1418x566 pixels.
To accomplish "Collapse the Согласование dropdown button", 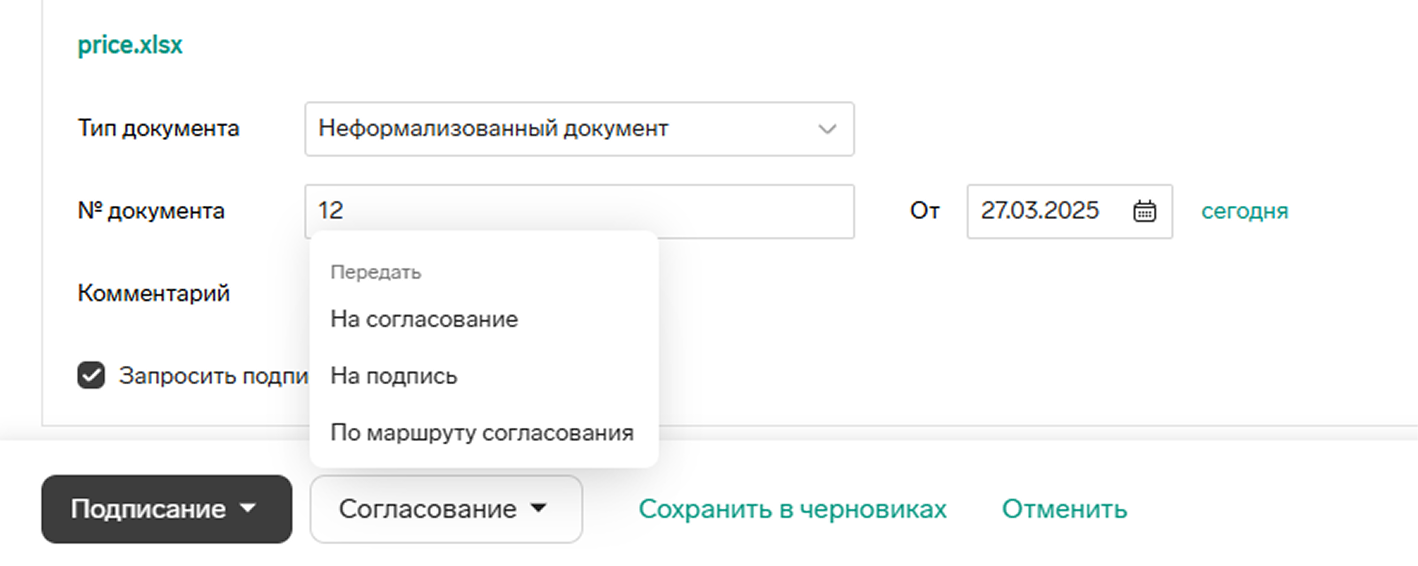I will (446, 509).
